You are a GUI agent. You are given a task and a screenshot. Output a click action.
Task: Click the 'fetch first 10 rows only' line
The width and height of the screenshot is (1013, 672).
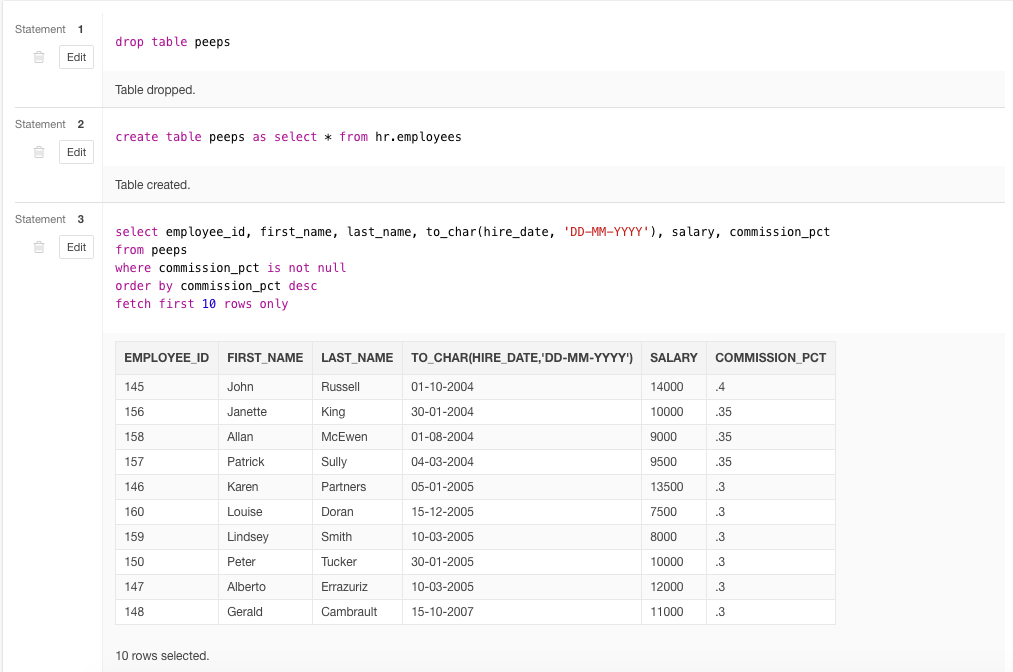point(202,304)
